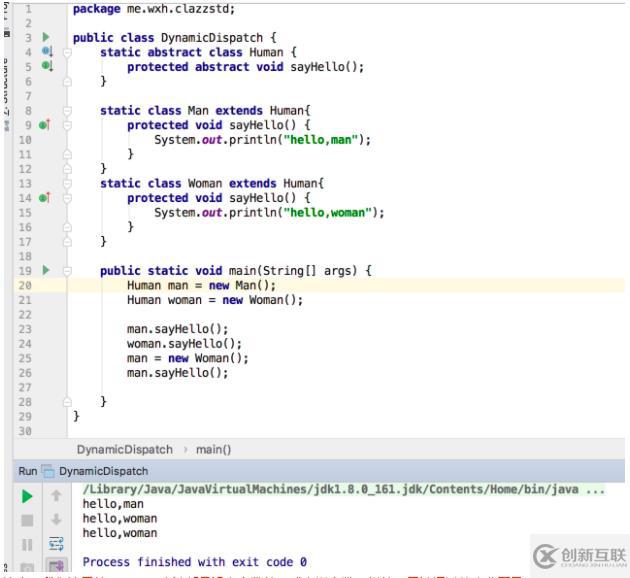
Task: Click the override marker on Woman's sayHello line
Action: (45, 198)
